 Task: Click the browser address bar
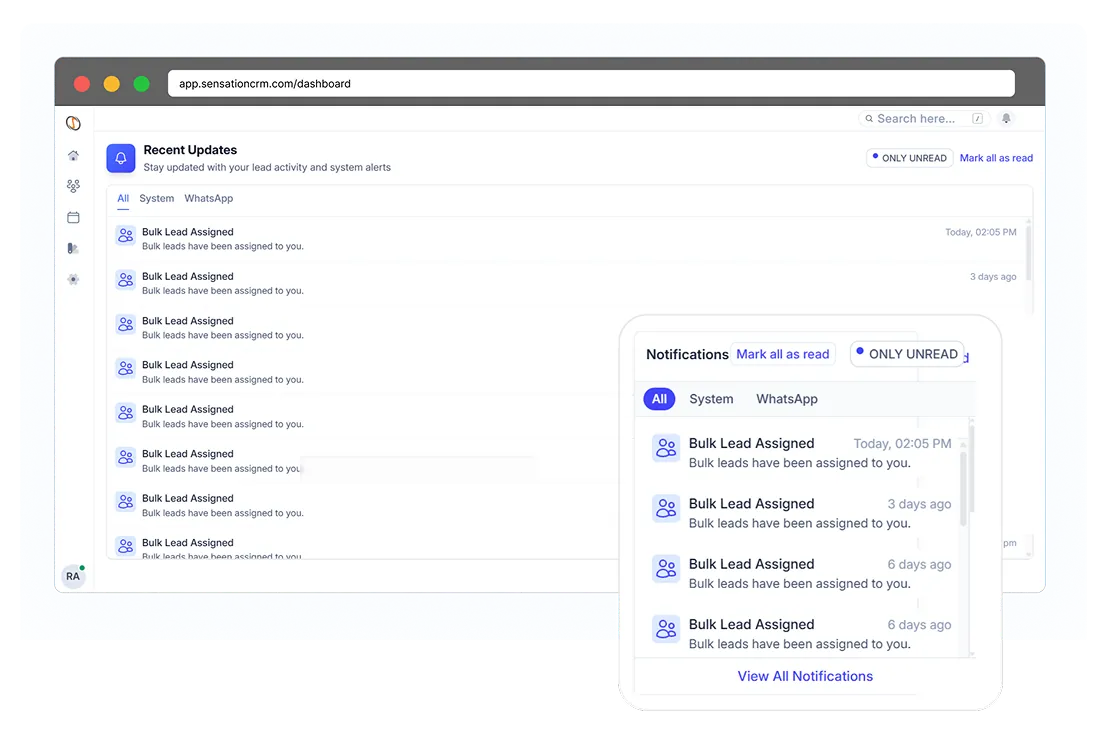[x=591, y=83]
